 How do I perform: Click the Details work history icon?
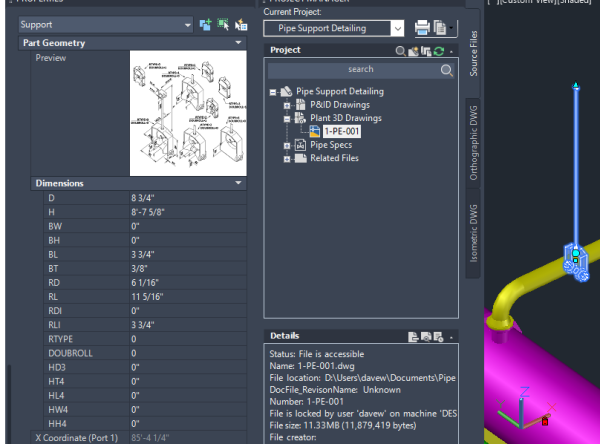click(439, 337)
